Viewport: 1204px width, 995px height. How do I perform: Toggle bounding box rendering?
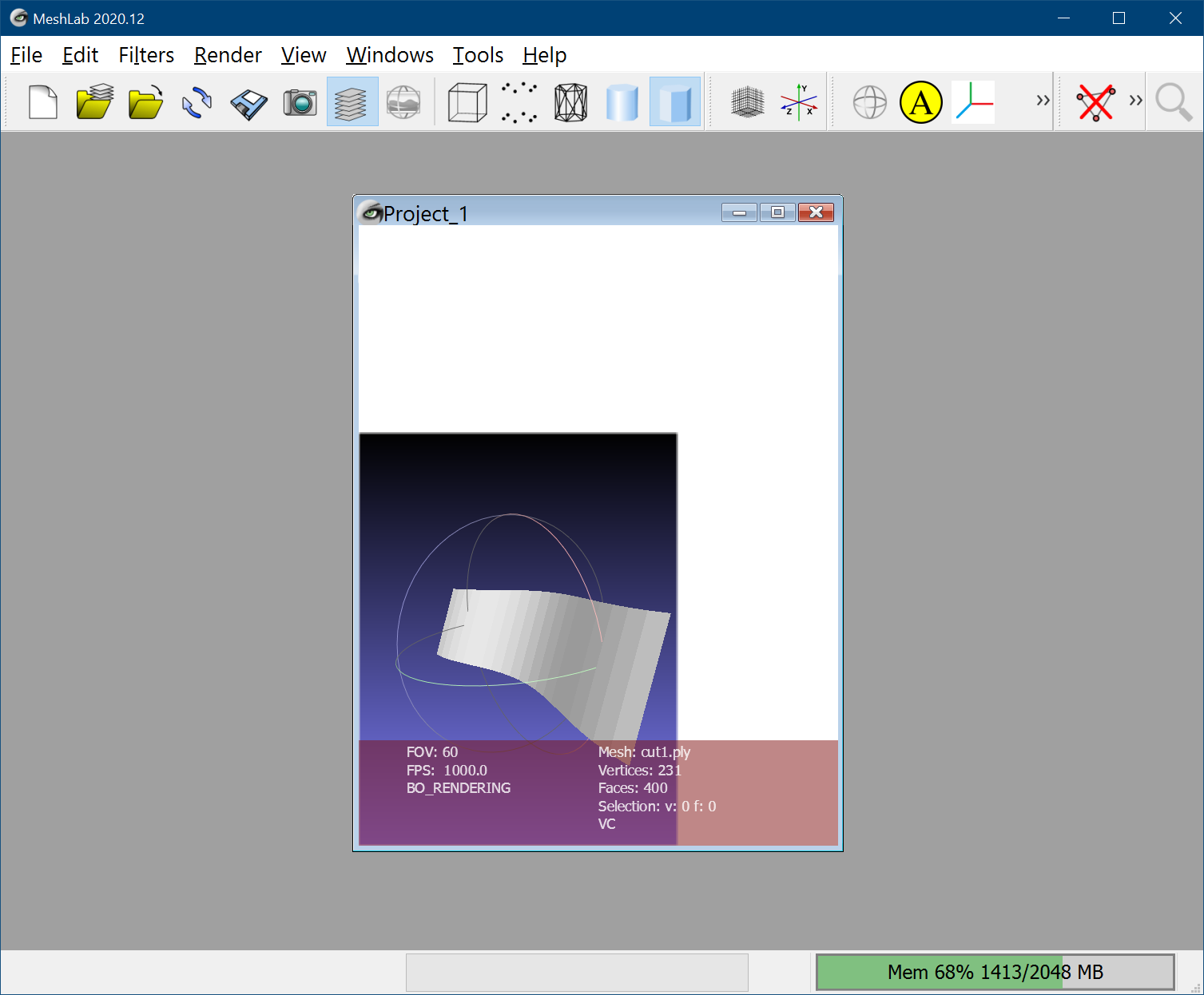pos(467,102)
